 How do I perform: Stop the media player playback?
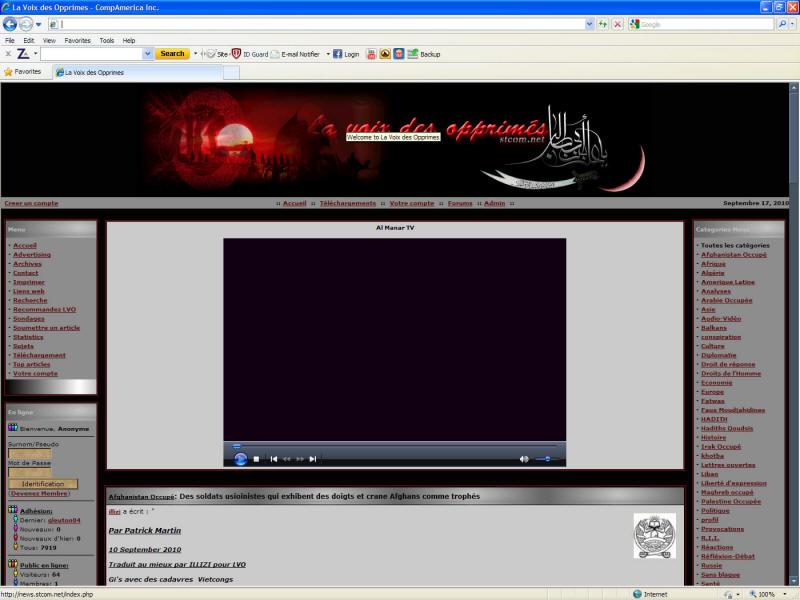[x=256, y=459]
